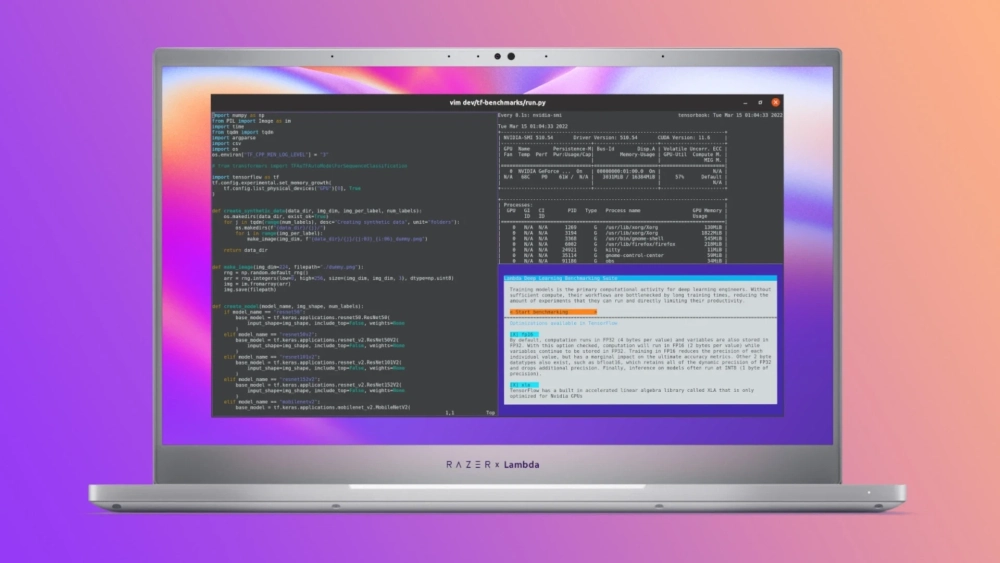Click the 'import numpy as np' line
Image resolution: width=1000 pixels, height=563 pixels.
[240, 115]
